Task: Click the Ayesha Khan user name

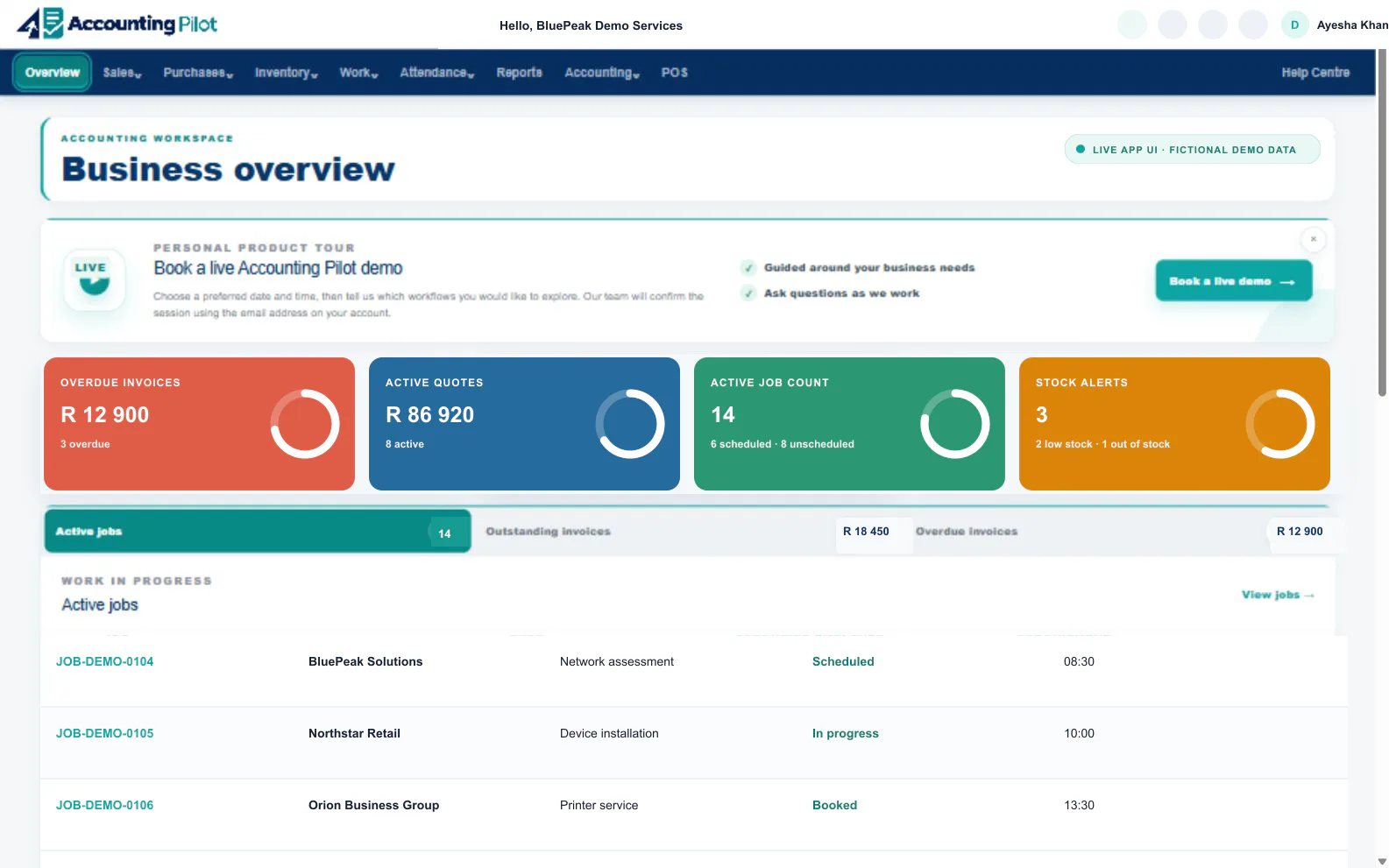Action: click(x=1352, y=25)
